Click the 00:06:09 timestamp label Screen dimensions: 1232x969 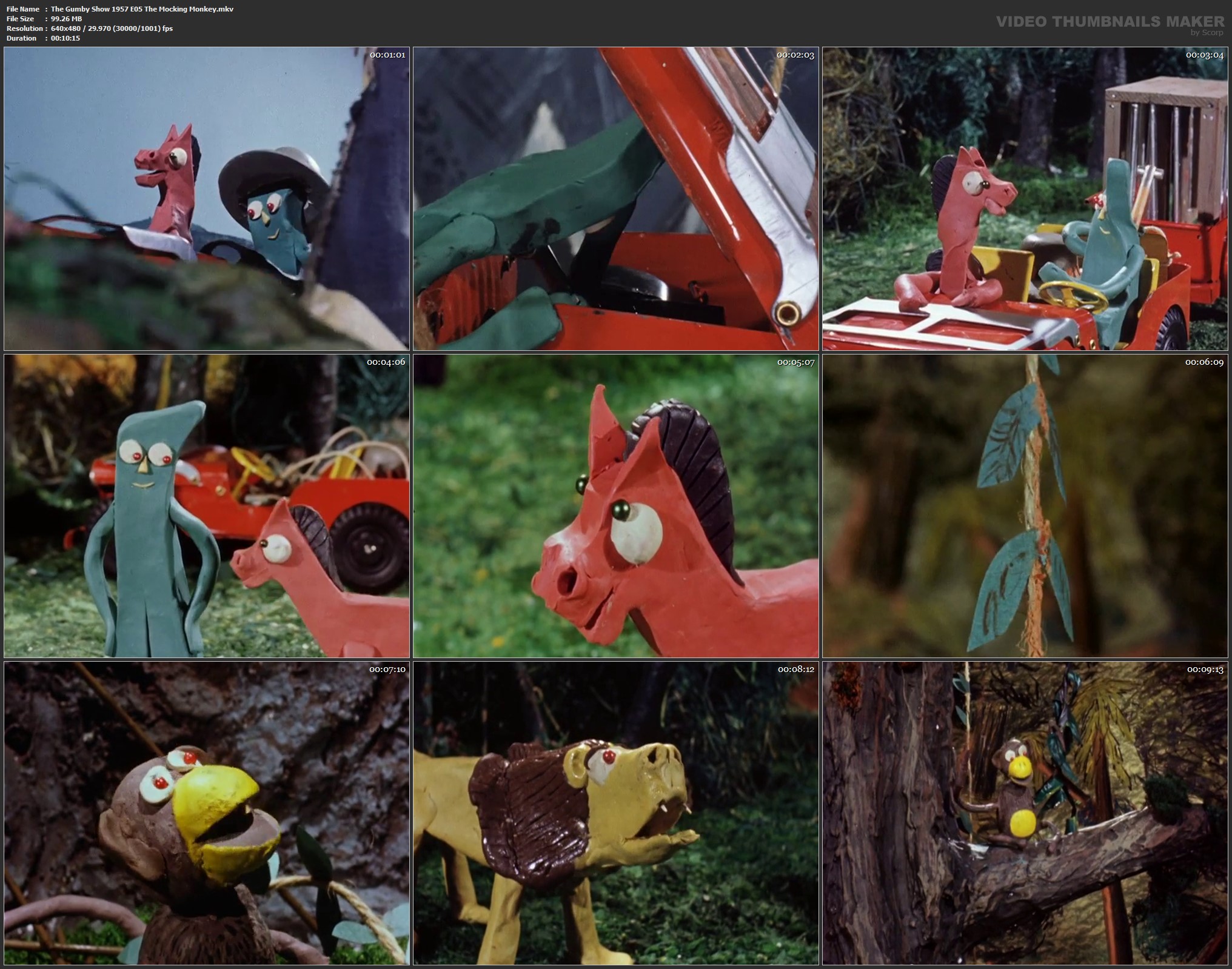click(x=1205, y=362)
